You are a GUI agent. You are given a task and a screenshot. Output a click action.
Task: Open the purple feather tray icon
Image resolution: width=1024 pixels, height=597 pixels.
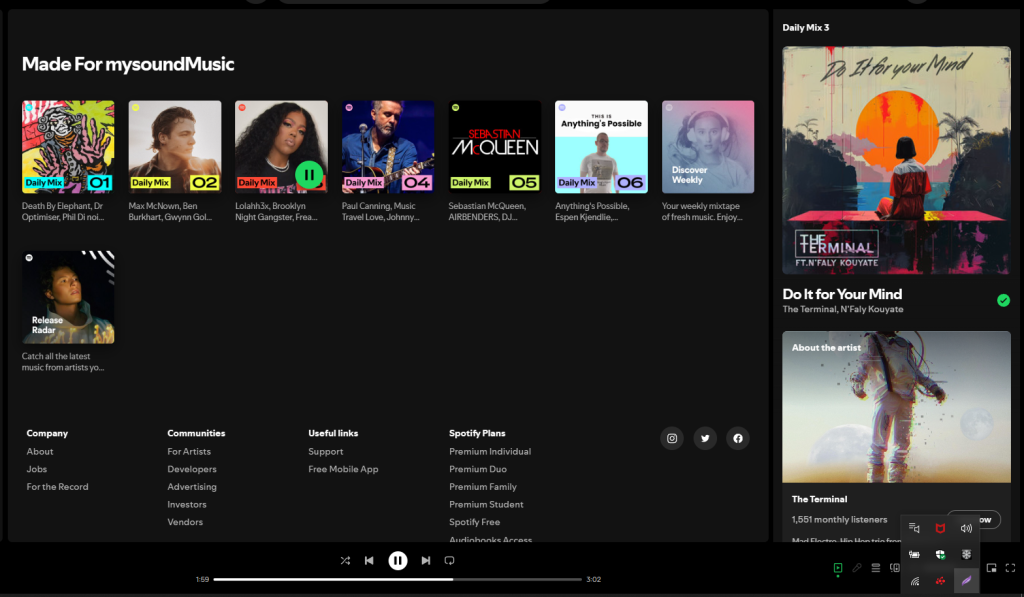(x=967, y=581)
